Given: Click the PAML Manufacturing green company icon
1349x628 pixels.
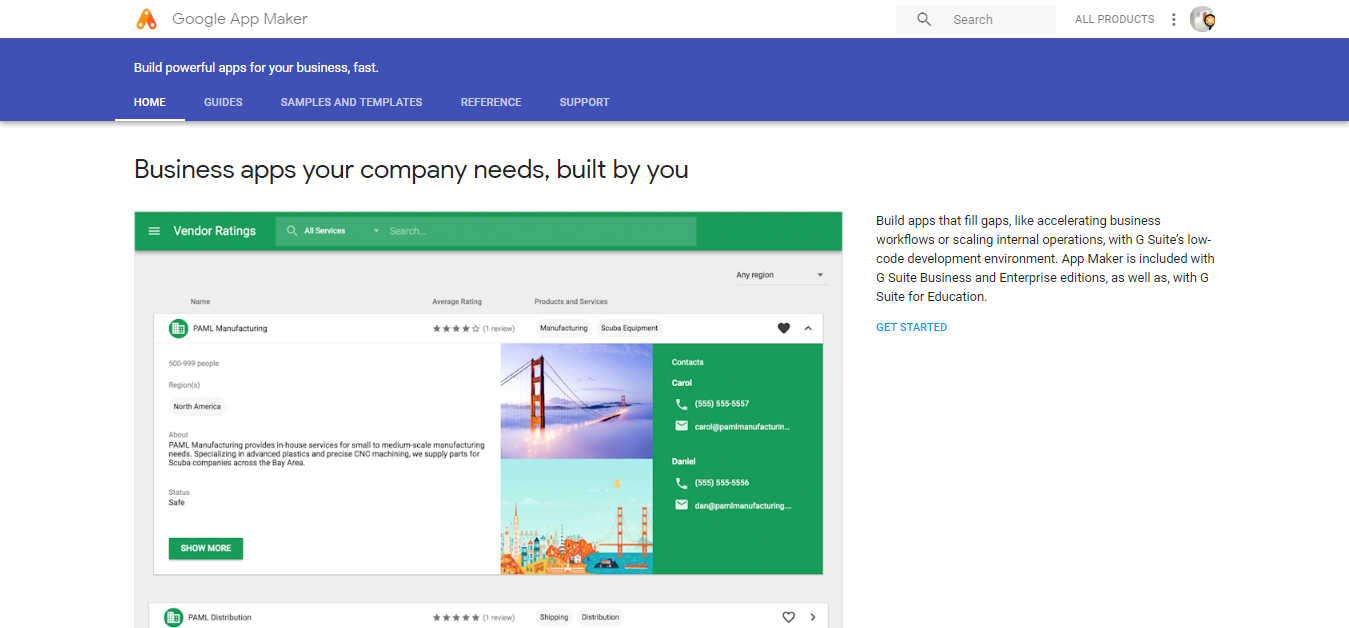Looking at the screenshot, I should pos(178,328).
